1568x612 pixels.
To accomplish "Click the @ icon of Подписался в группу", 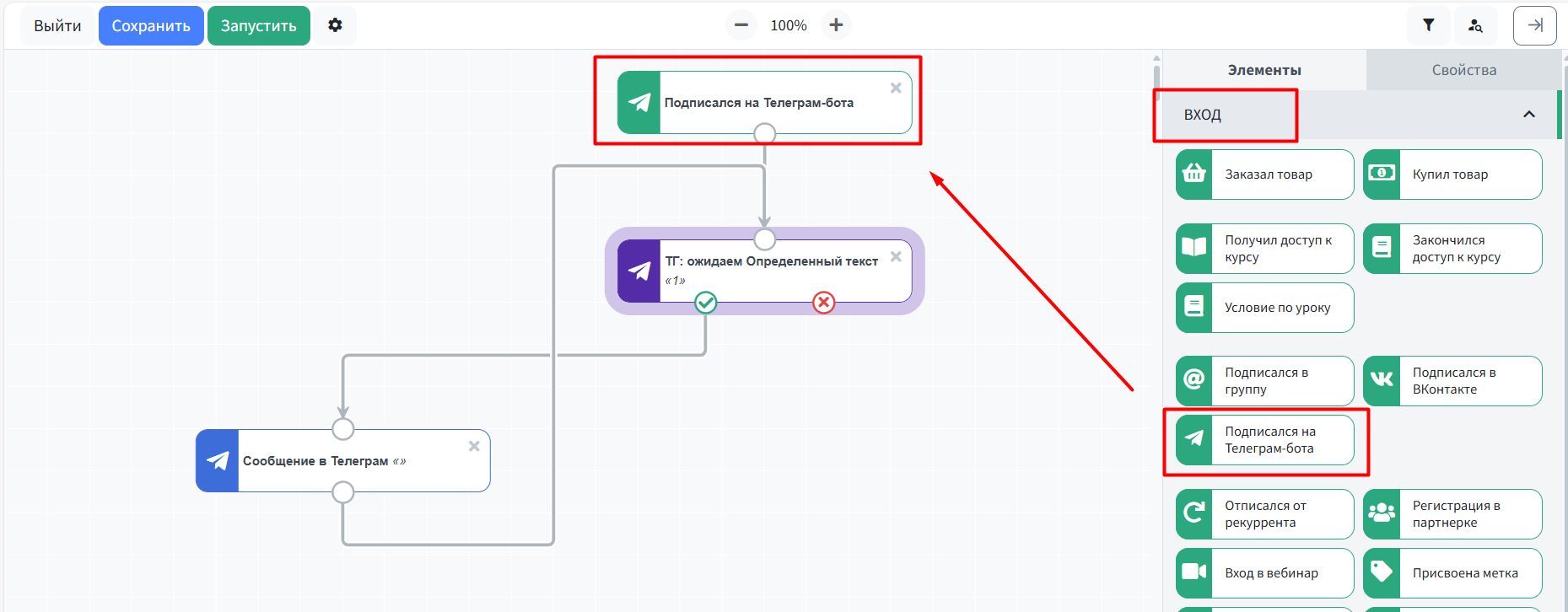I will 1194,379.
